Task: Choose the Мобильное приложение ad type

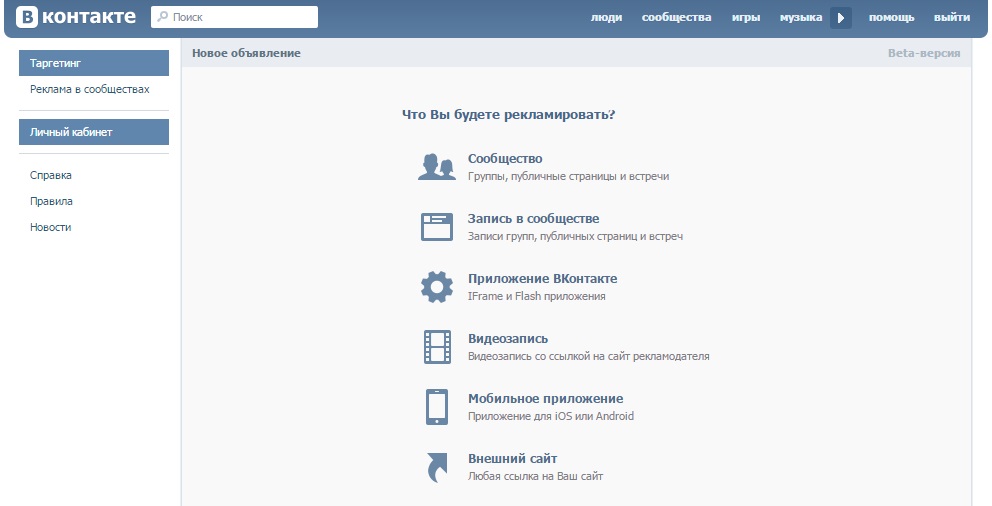Action: (x=545, y=399)
